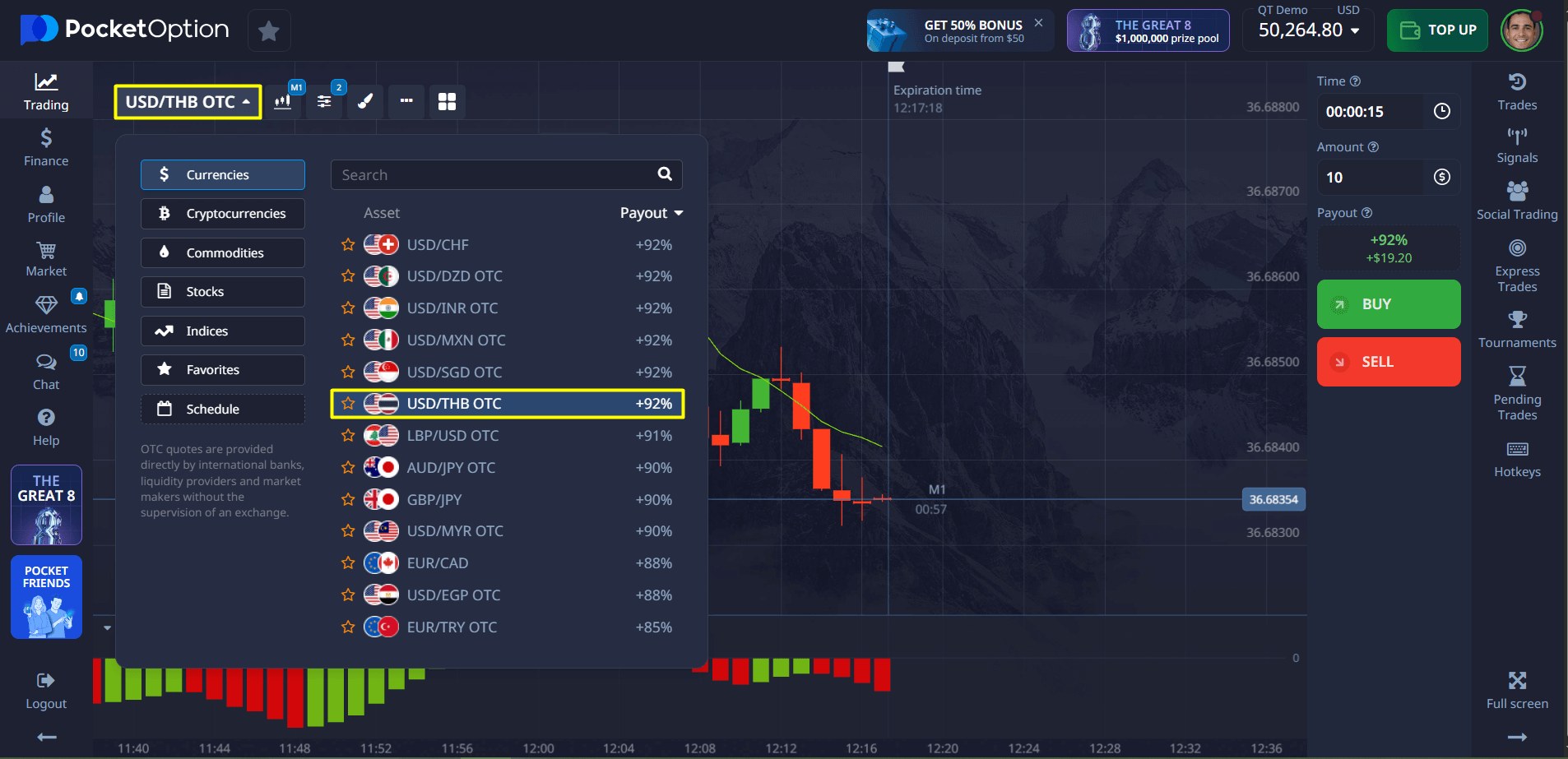The image size is (1568, 759).
Task: Expand the account balance dropdown
Action: [x=1308, y=30]
